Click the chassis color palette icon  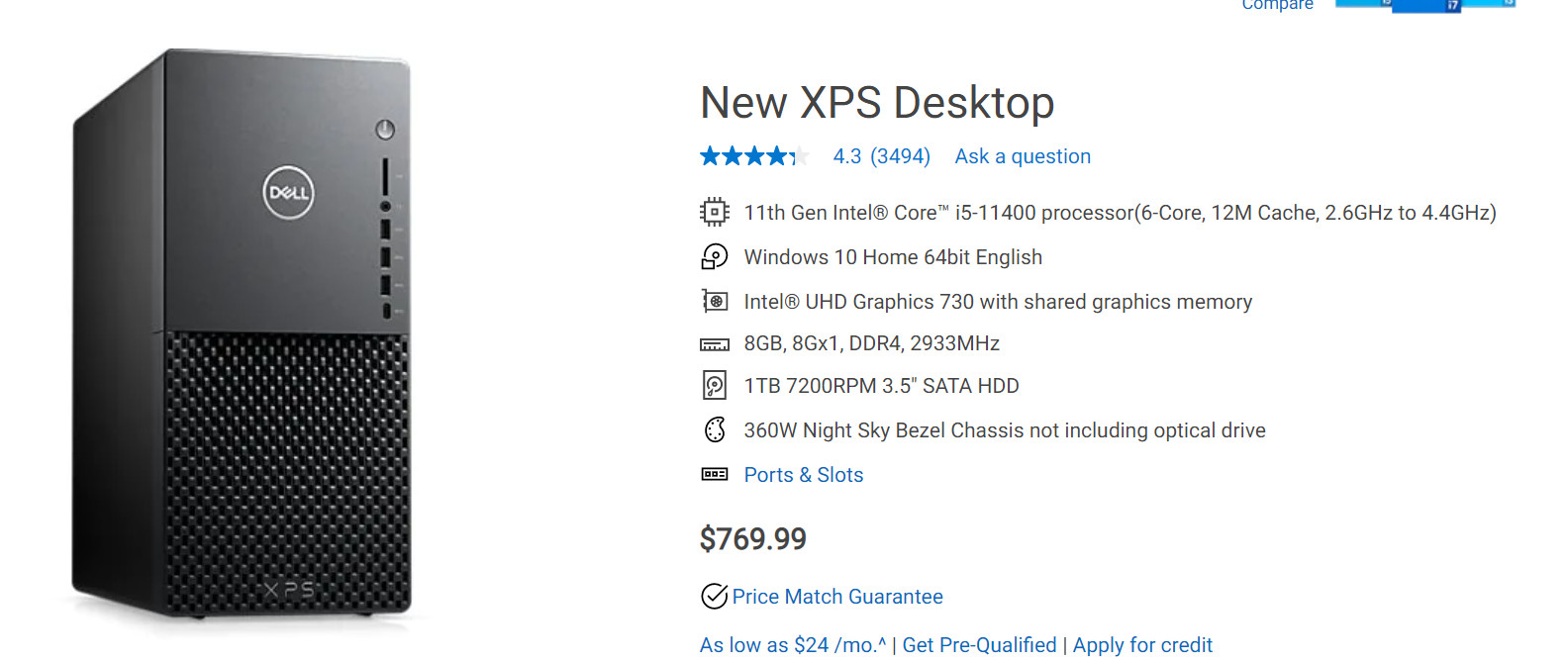[x=715, y=429]
